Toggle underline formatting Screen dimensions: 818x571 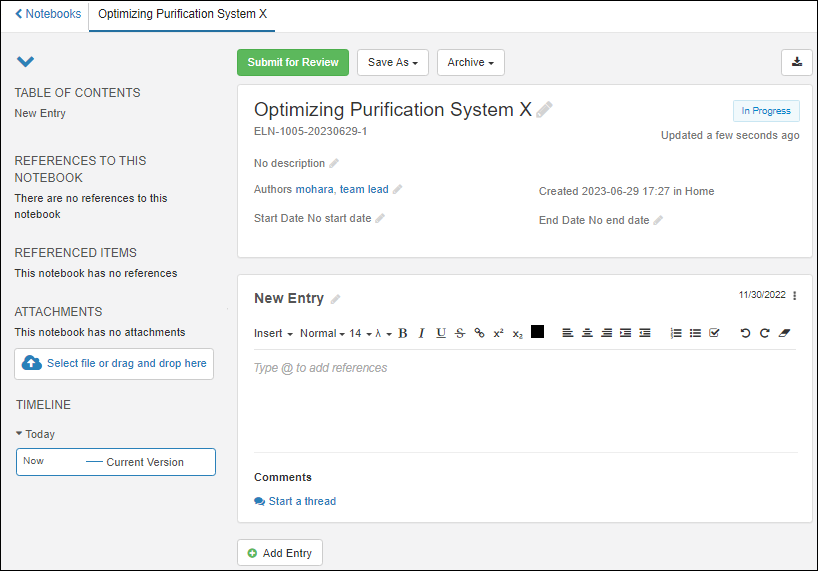441,333
